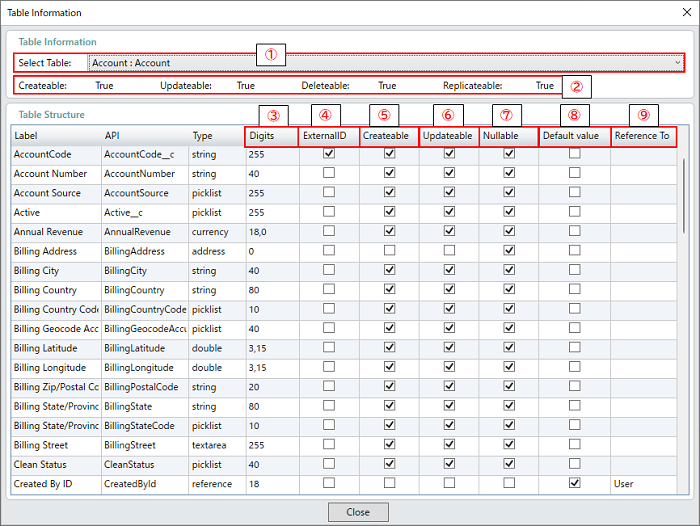Sort by the Type column header

coord(217,136)
